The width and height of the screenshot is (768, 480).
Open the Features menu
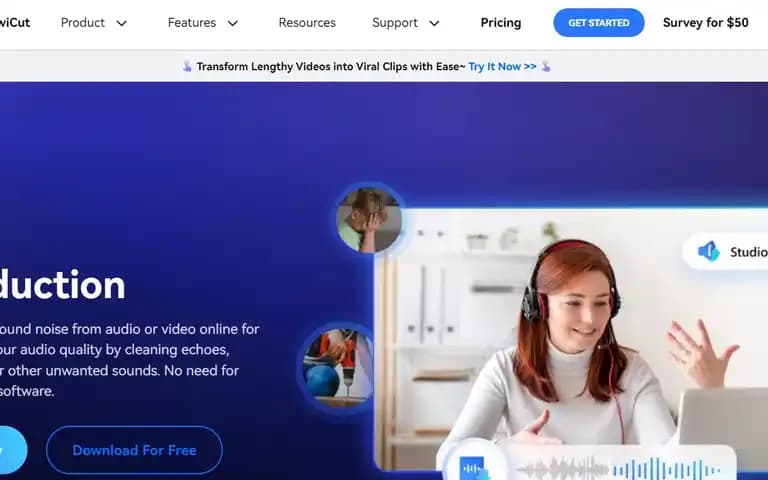[x=192, y=23]
